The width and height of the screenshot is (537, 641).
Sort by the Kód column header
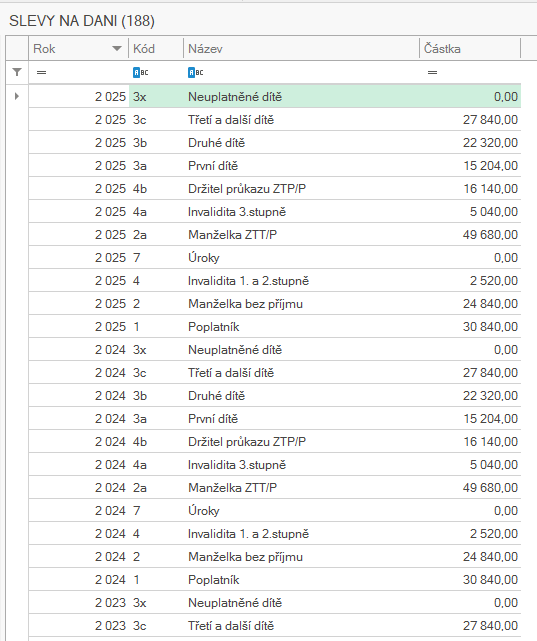[x=156, y=49]
